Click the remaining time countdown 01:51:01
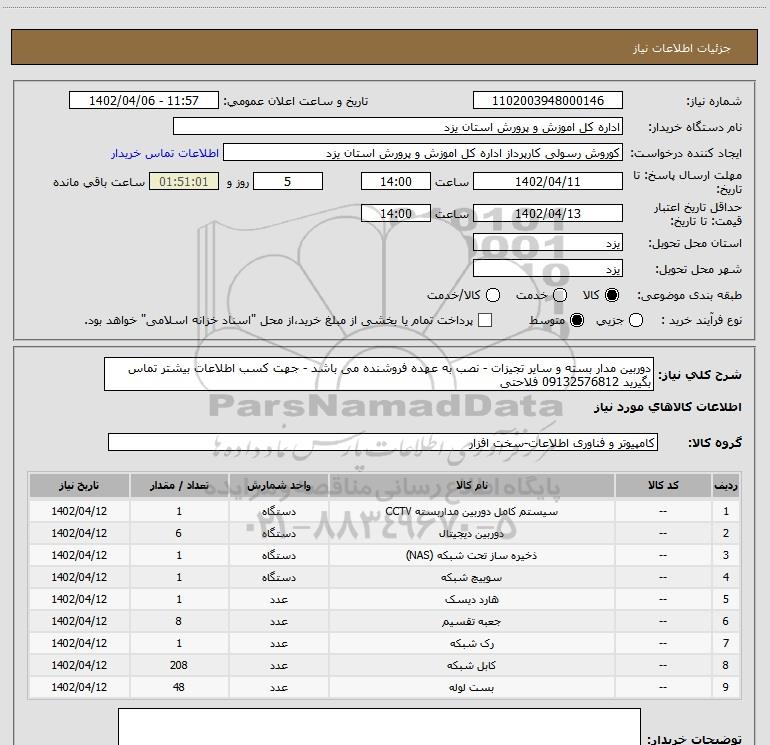 coord(184,182)
